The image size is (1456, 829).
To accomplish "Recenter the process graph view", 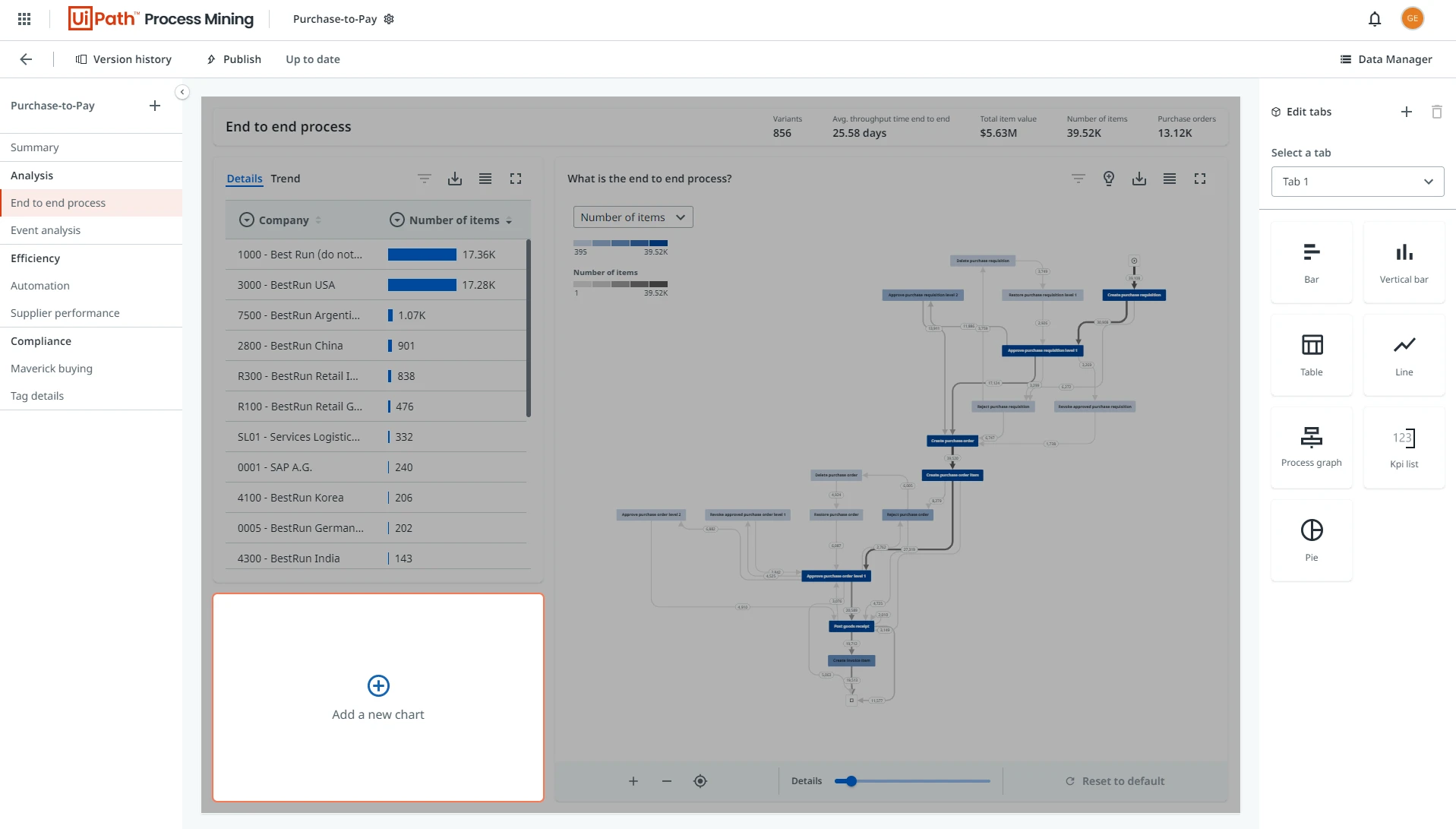I will 700,781.
